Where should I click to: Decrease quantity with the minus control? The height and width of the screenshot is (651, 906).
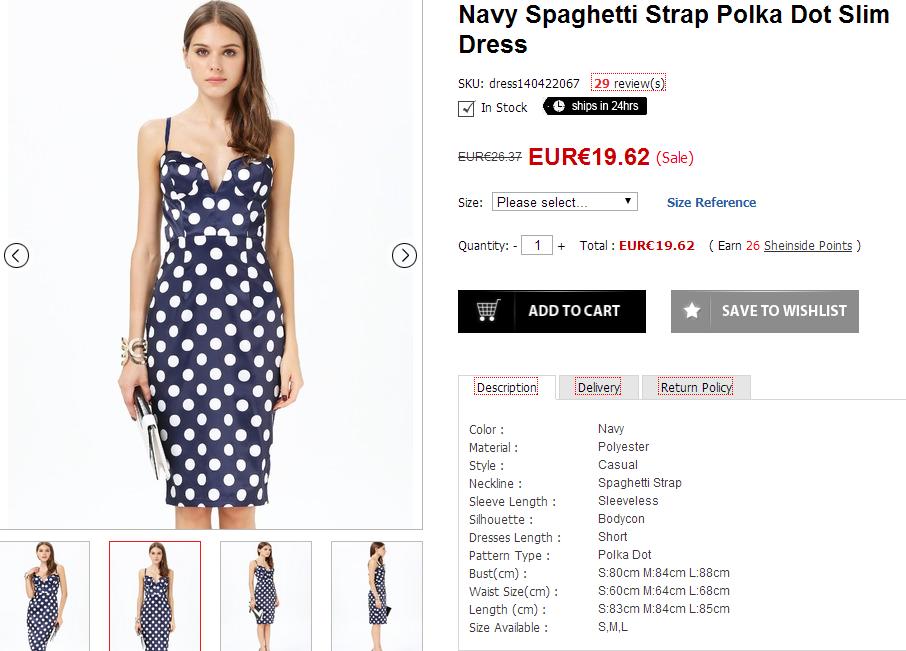[x=516, y=245]
